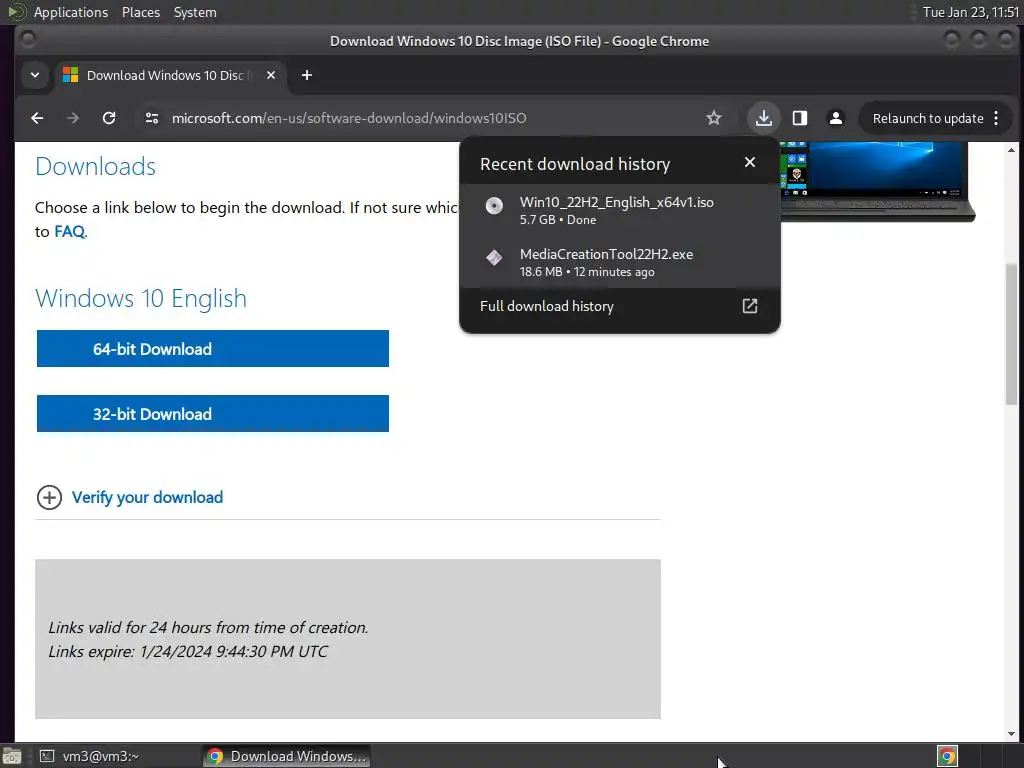
Task: Click the scrollbar down arrow
Action: 1011,733
